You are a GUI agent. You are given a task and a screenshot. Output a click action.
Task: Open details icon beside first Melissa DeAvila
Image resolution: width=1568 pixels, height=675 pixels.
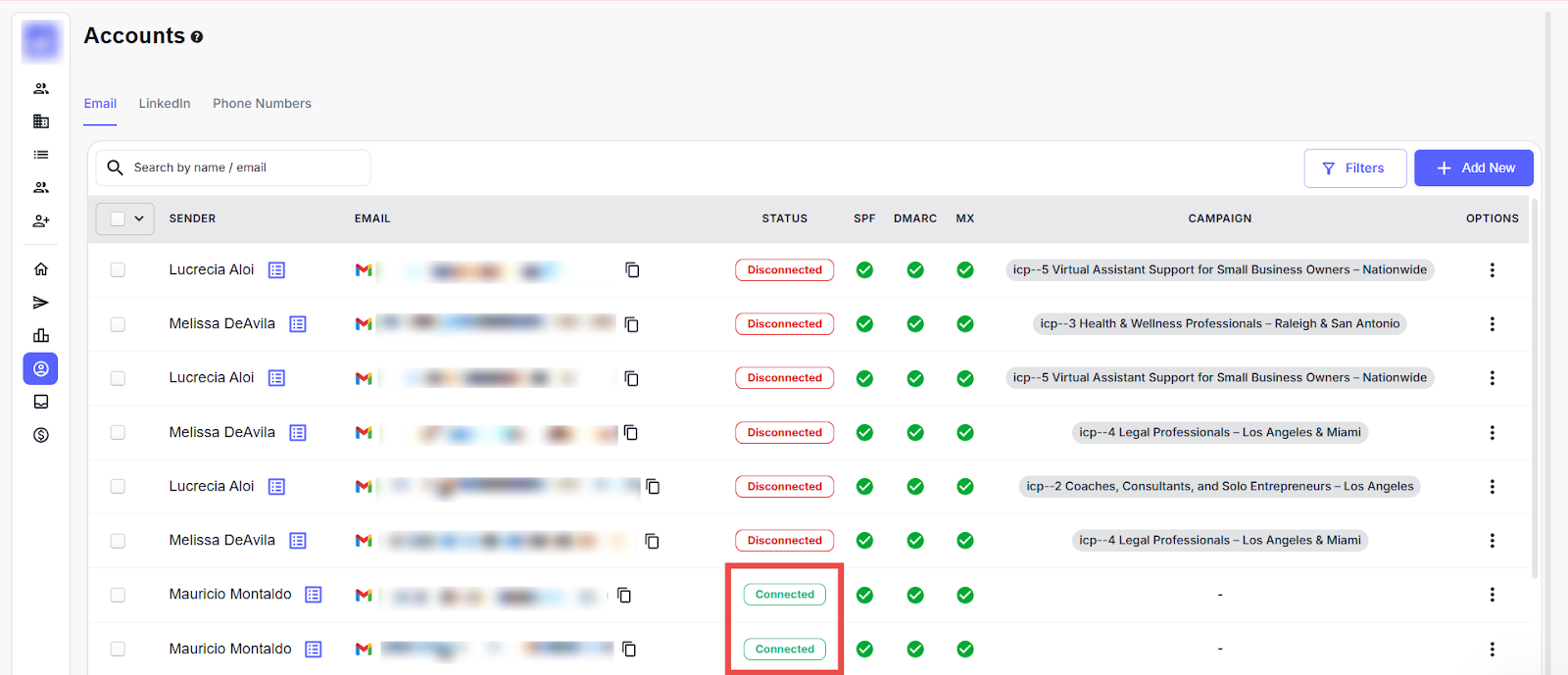[298, 324]
